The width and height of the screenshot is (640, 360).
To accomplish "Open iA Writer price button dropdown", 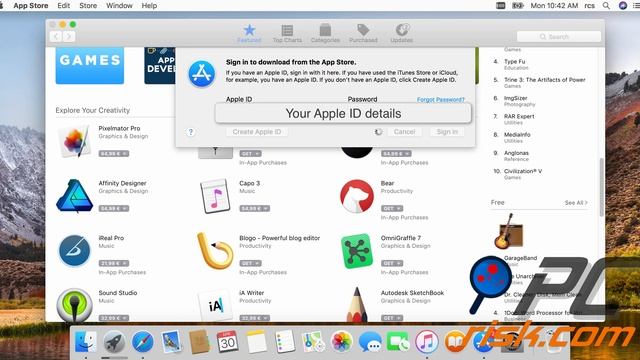I will pyautogui.click(x=254, y=318).
